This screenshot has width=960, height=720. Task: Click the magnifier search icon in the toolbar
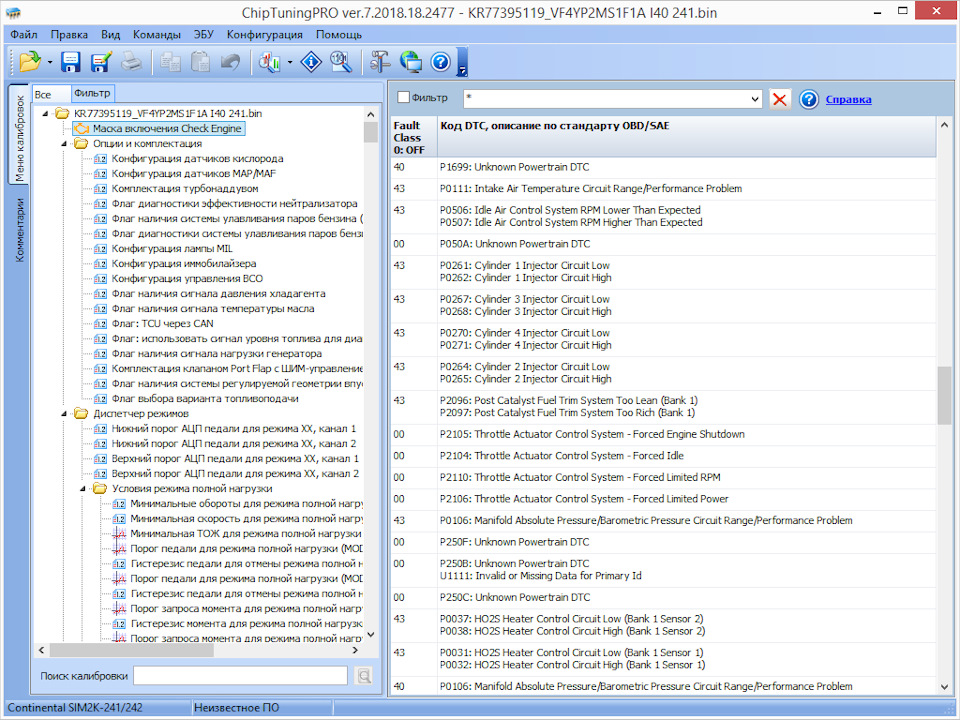(x=340, y=63)
